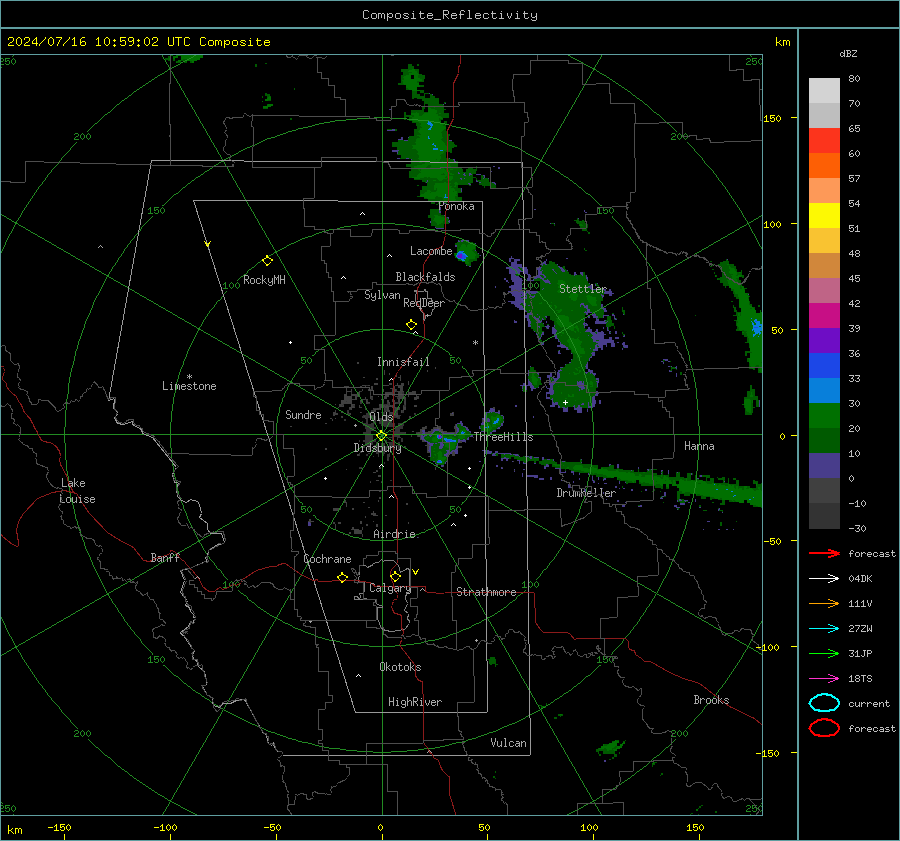Screen dimensions: 900x841
Task: Click the green 30 dBZ color swatch
Action: coord(824,415)
